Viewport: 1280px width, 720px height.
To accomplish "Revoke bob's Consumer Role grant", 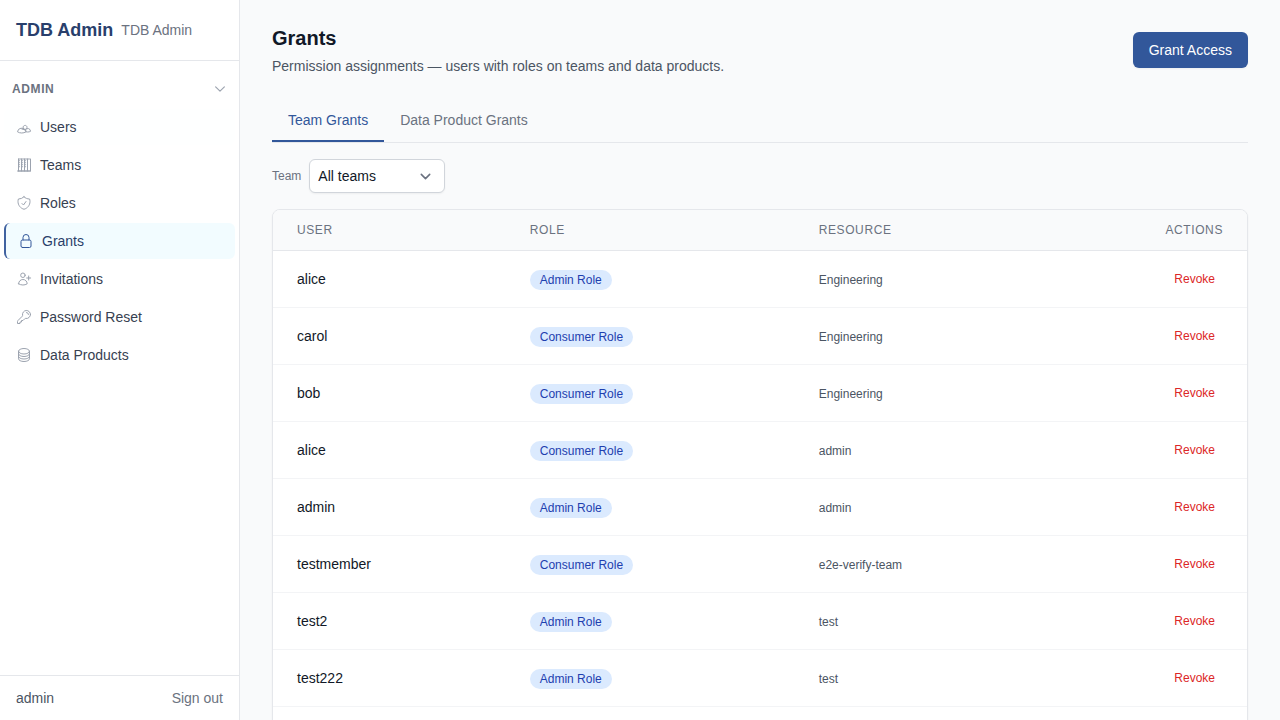I will pos(1194,393).
